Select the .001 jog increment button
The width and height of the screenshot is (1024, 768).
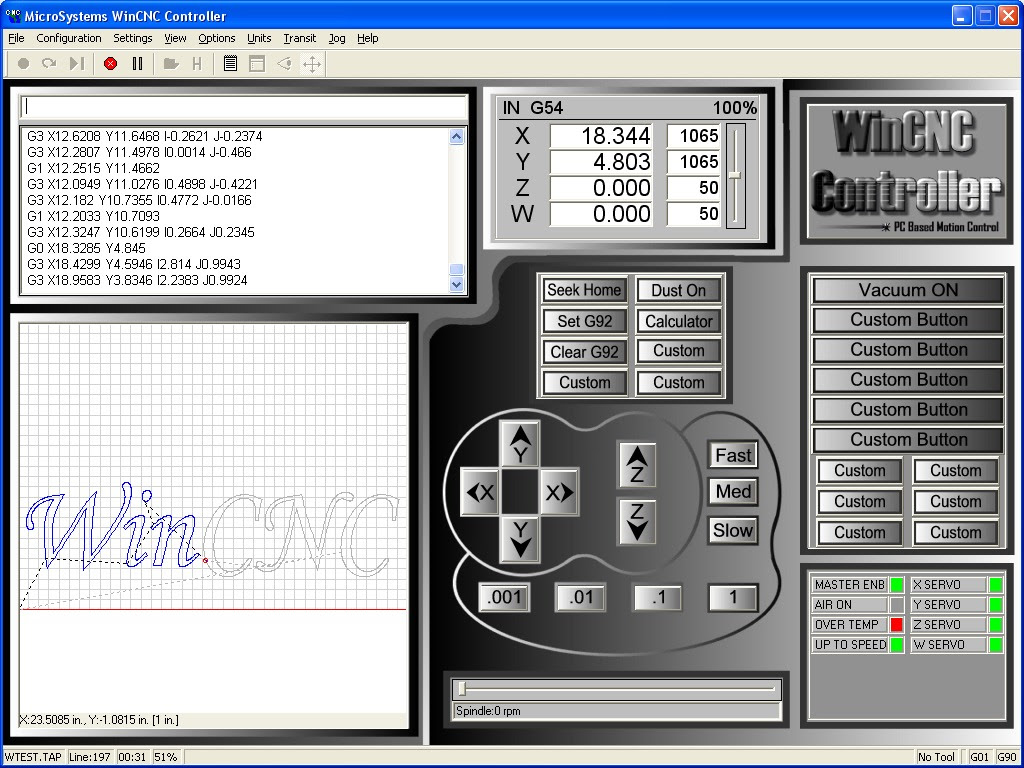pos(504,598)
